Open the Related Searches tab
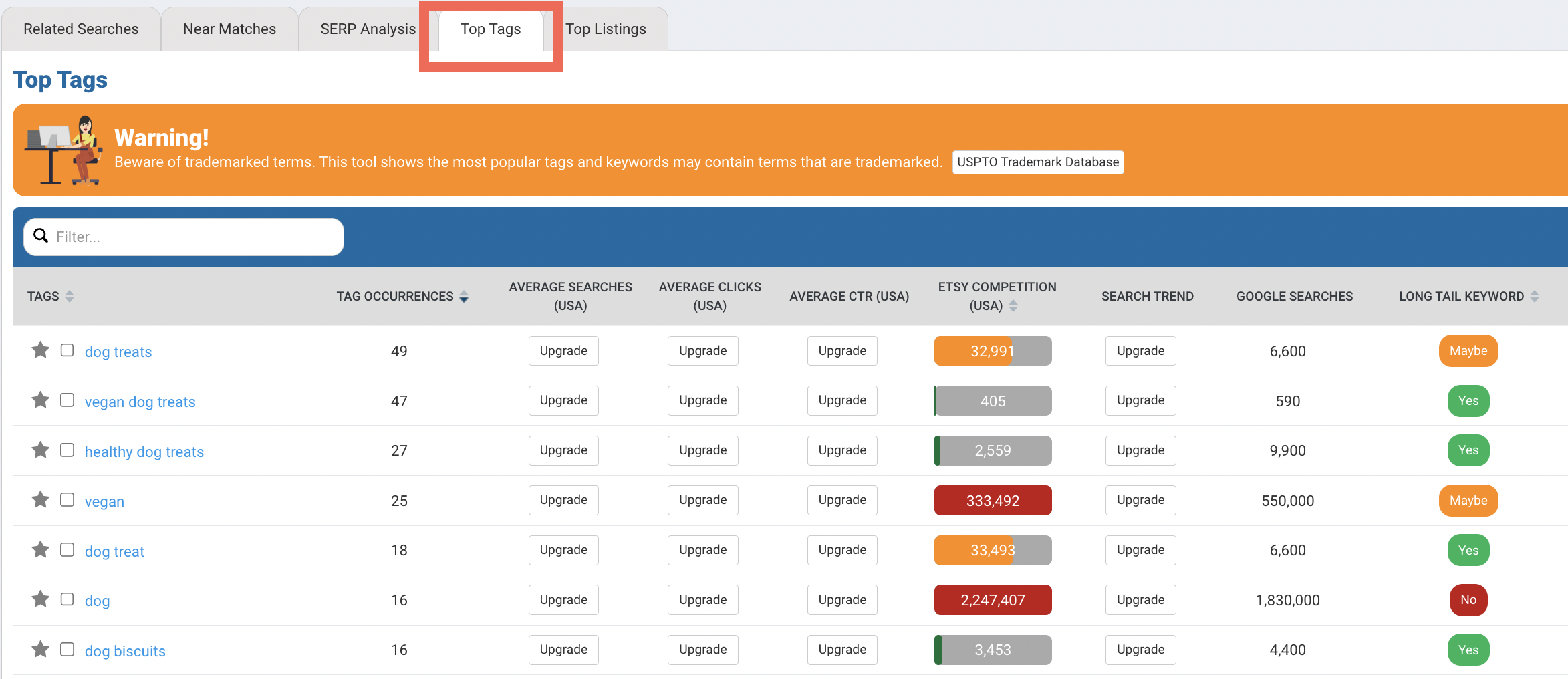This screenshot has width=1568, height=679. tap(81, 29)
